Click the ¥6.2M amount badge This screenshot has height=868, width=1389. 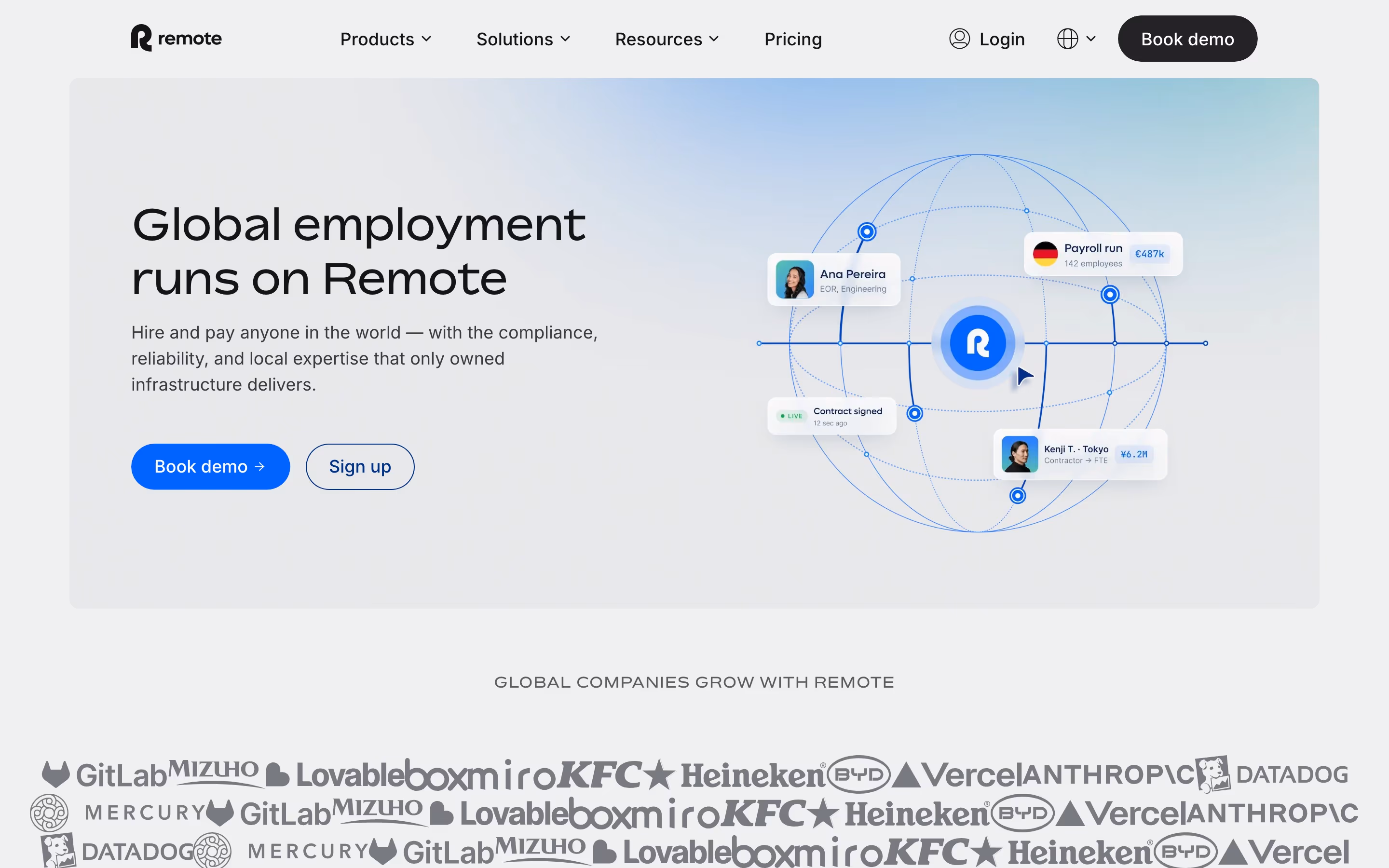tap(1133, 454)
